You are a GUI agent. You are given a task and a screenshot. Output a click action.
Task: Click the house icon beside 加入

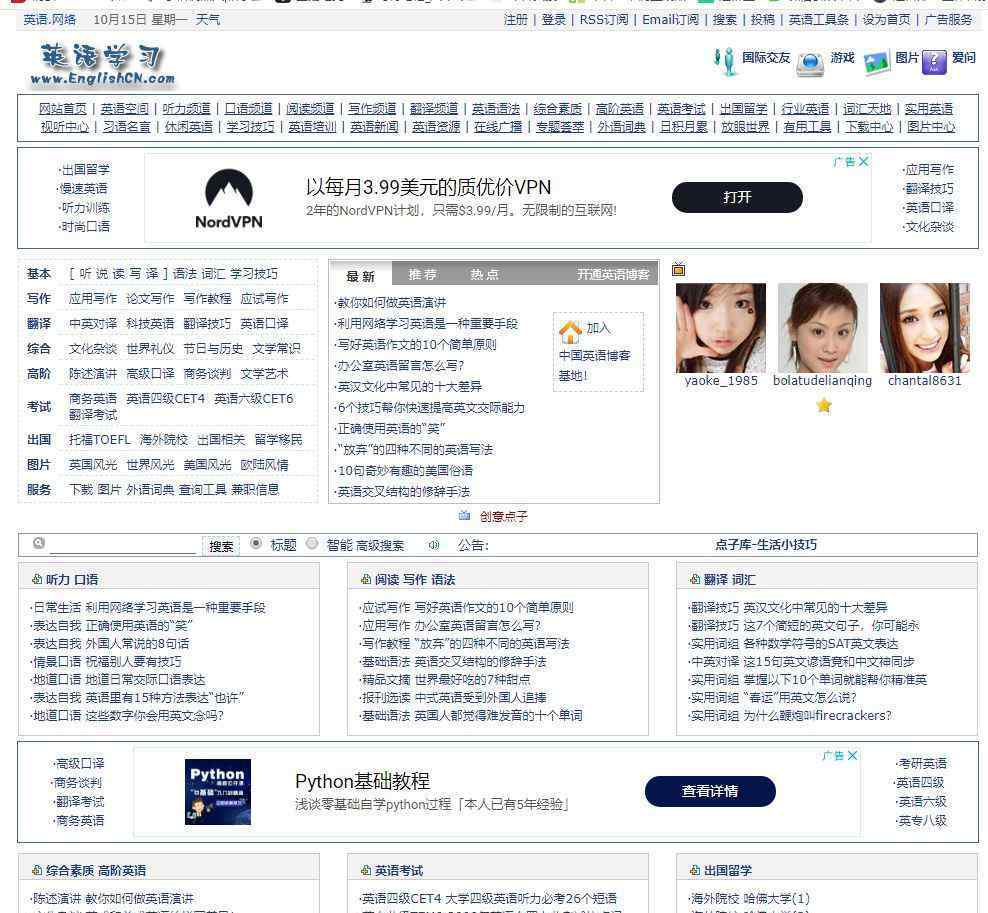tap(570, 331)
